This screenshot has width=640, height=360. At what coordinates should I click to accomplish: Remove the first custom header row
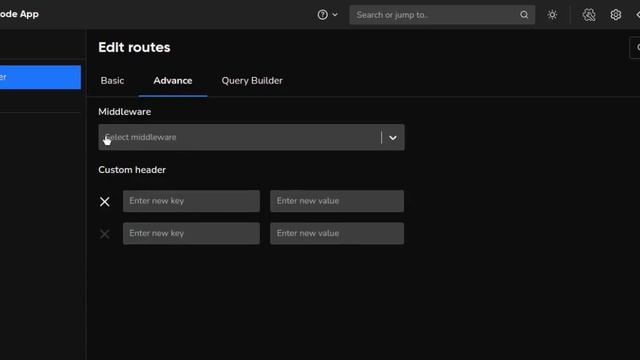pyautogui.click(x=104, y=202)
